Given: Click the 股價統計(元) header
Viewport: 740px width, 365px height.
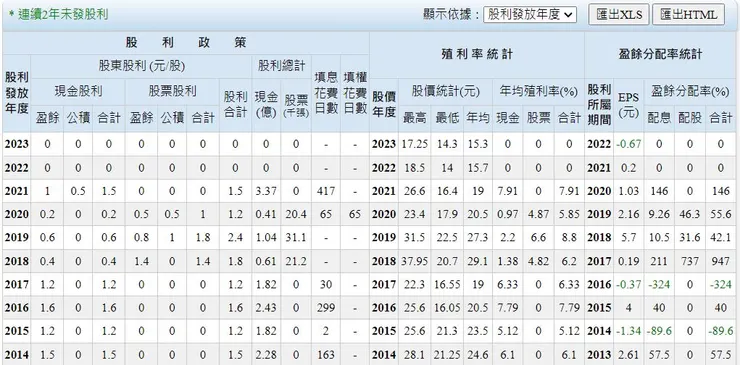Looking at the screenshot, I should pos(446,92).
